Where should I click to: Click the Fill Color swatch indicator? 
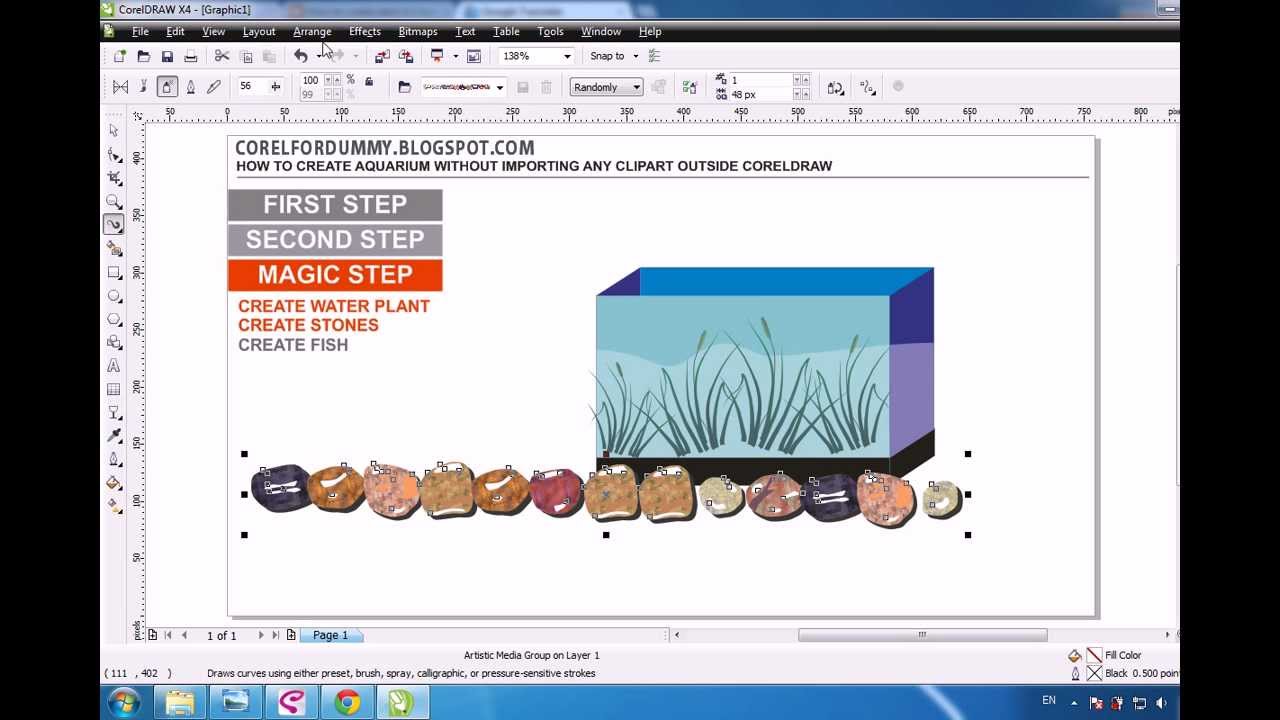click(1094, 656)
